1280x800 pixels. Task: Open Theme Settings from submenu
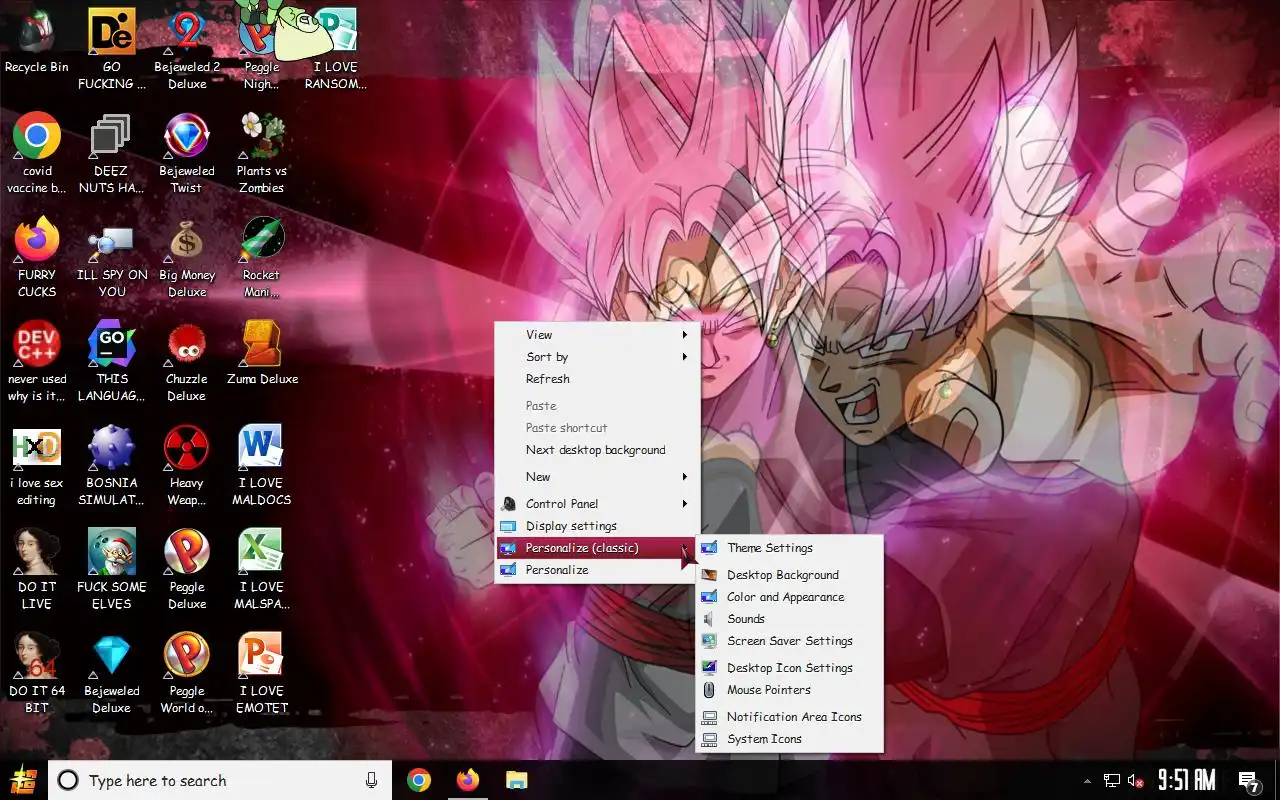tap(789, 548)
